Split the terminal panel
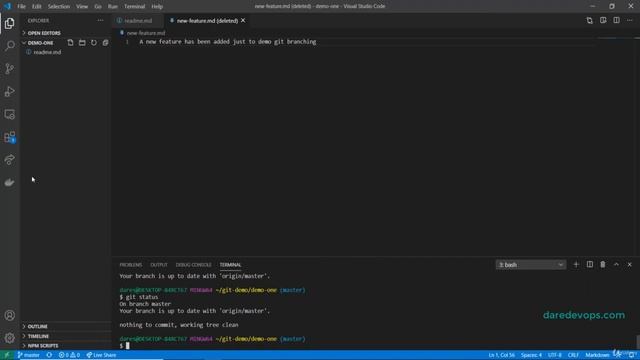 [x=590, y=264]
